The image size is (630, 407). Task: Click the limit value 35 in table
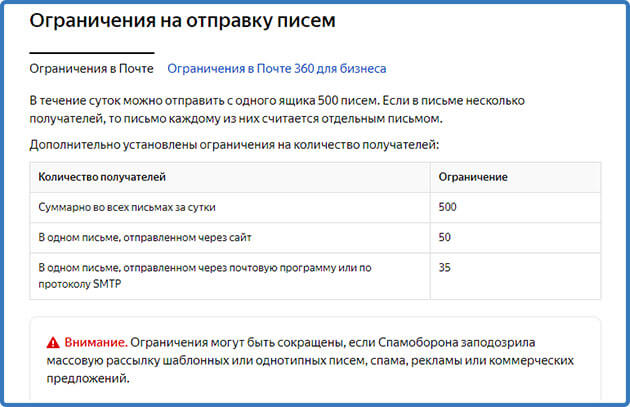(444, 268)
